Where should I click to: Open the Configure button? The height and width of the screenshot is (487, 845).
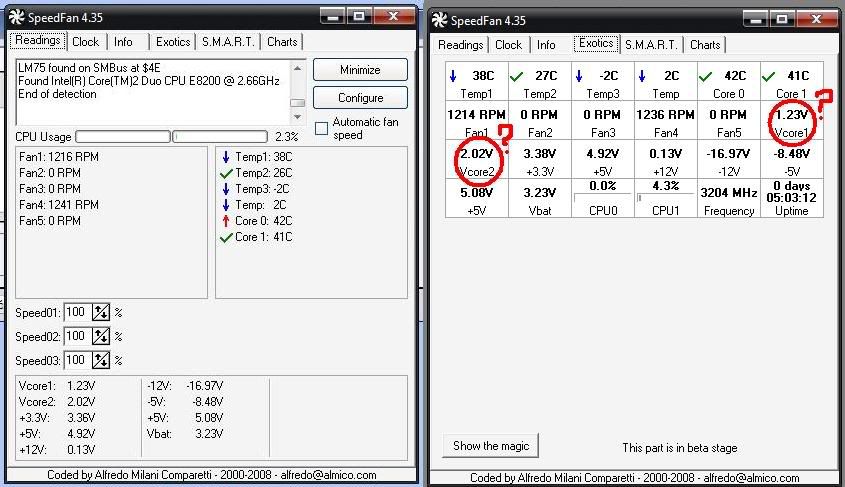(x=360, y=98)
